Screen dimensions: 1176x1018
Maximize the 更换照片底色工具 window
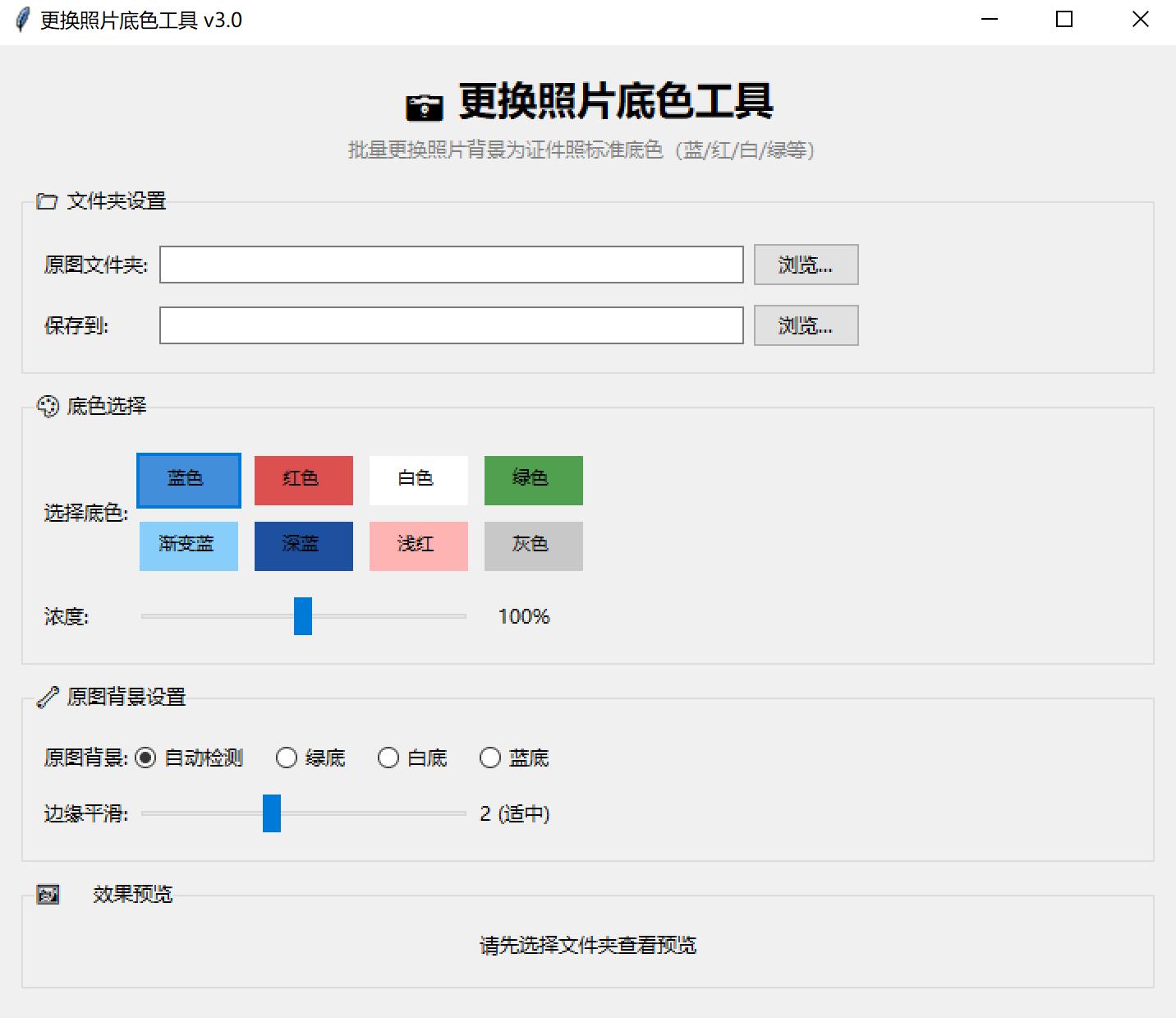(x=1064, y=20)
